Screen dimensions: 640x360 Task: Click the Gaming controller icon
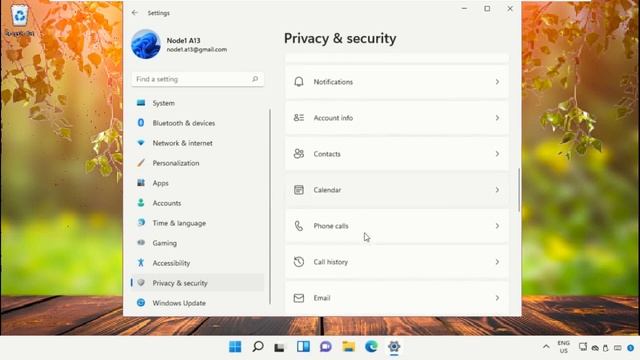[x=141, y=243]
